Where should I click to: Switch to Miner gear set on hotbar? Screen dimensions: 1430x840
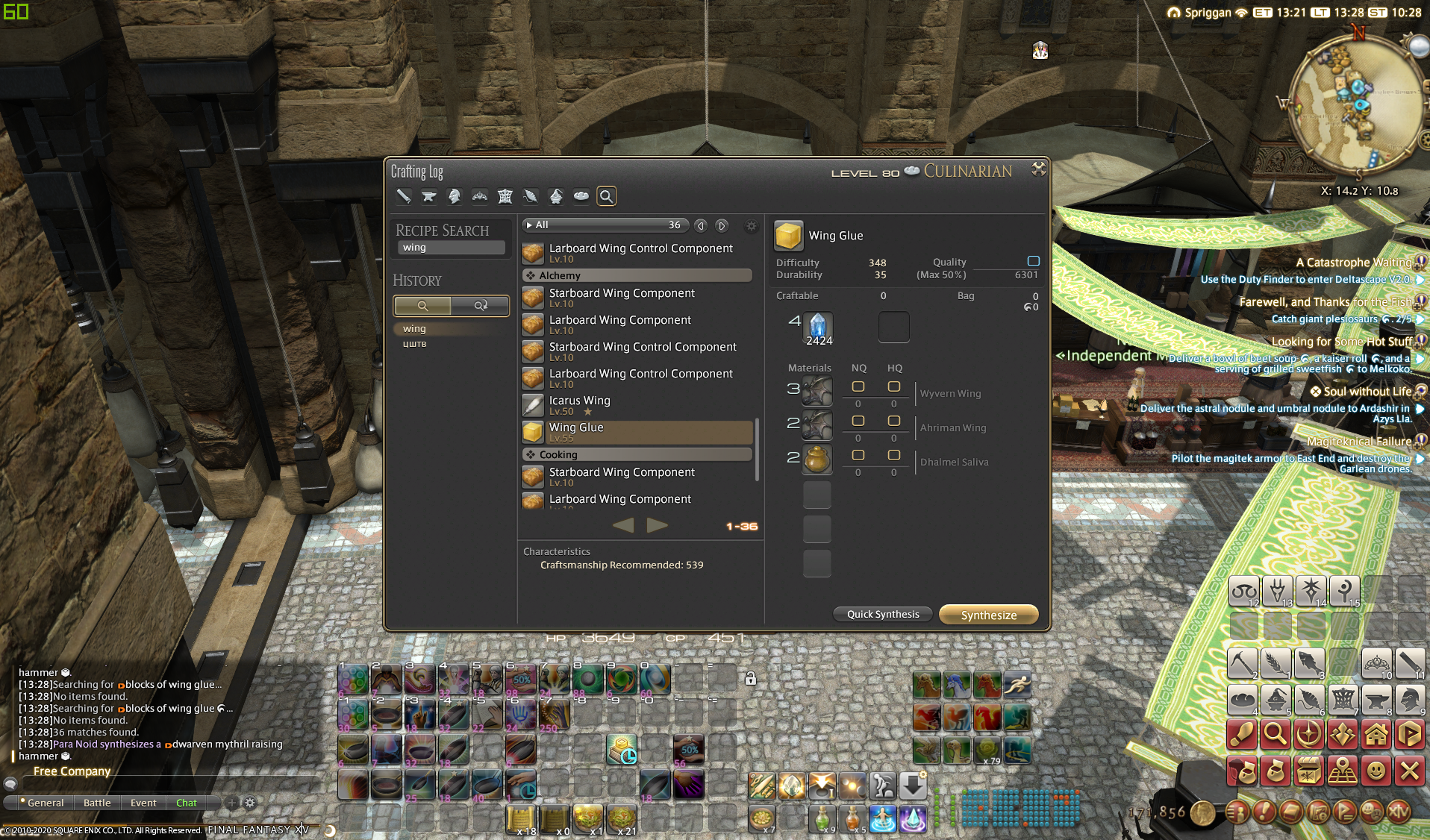tap(1243, 662)
